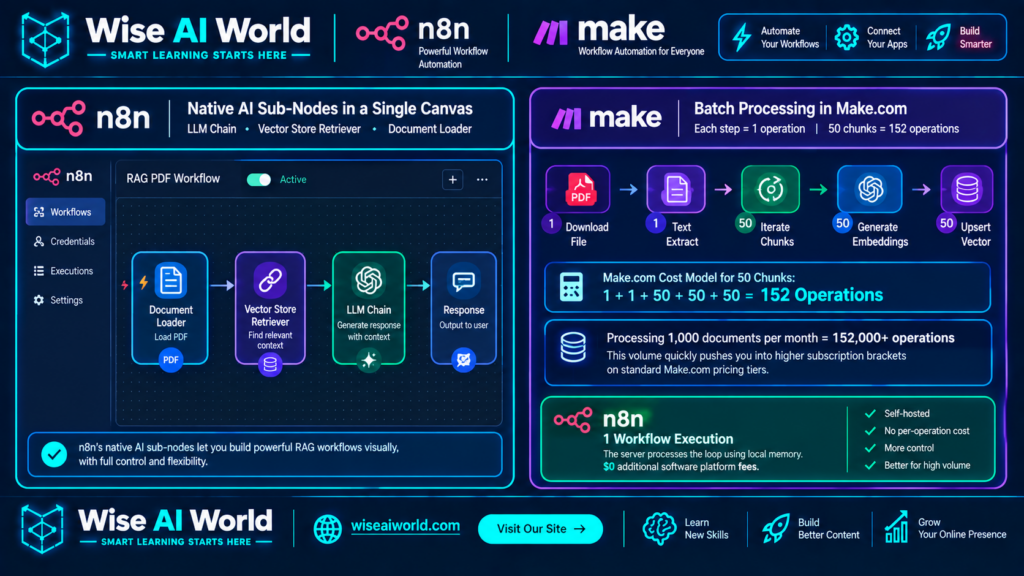
Task: Click the n8n logo in the sidebar
Action: click(x=63, y=176)
